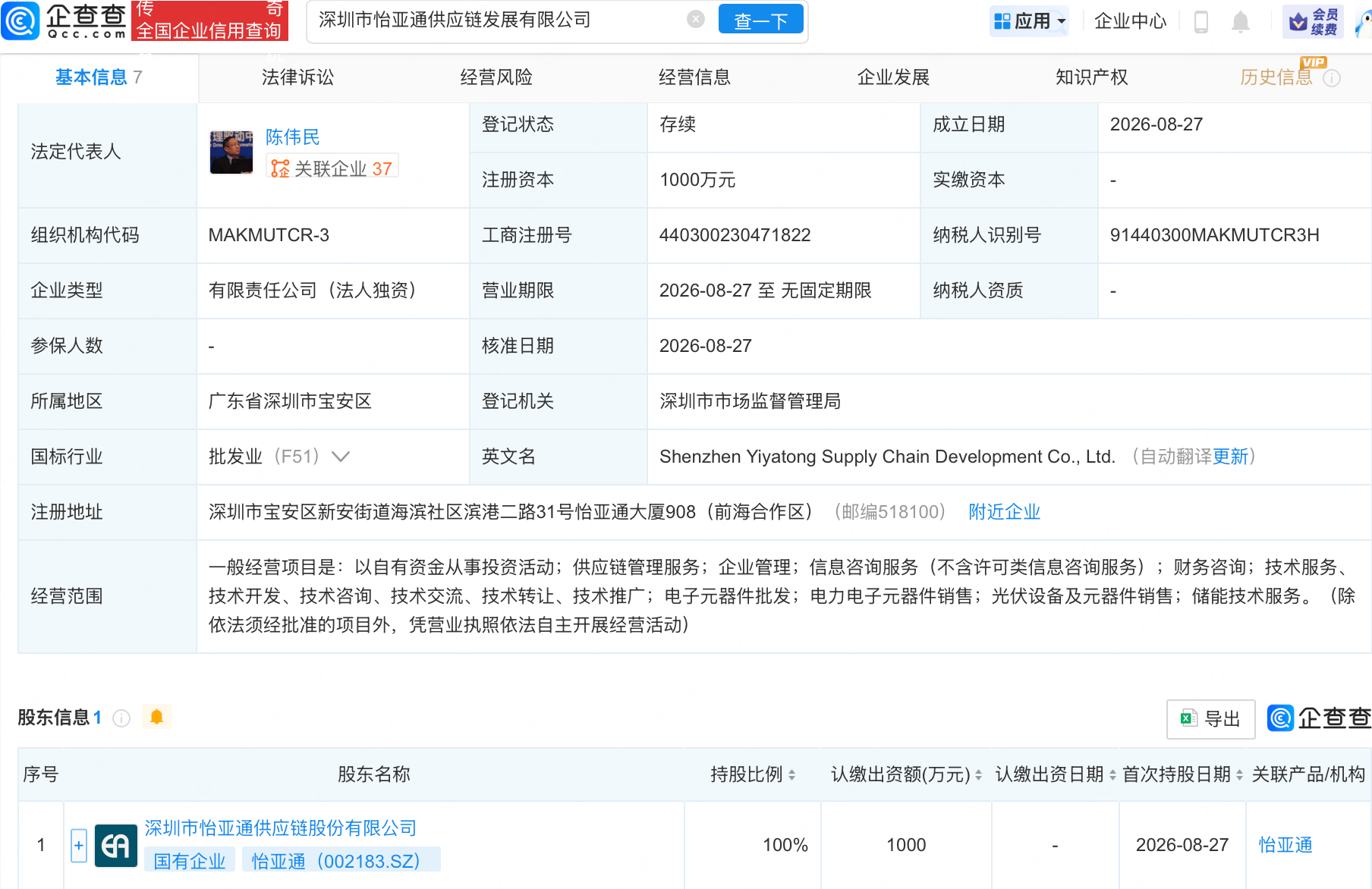Viewport: 1372px width, 889px height.
Task: Click the 国有企业 tag
Action: click(x=190, y=861)
